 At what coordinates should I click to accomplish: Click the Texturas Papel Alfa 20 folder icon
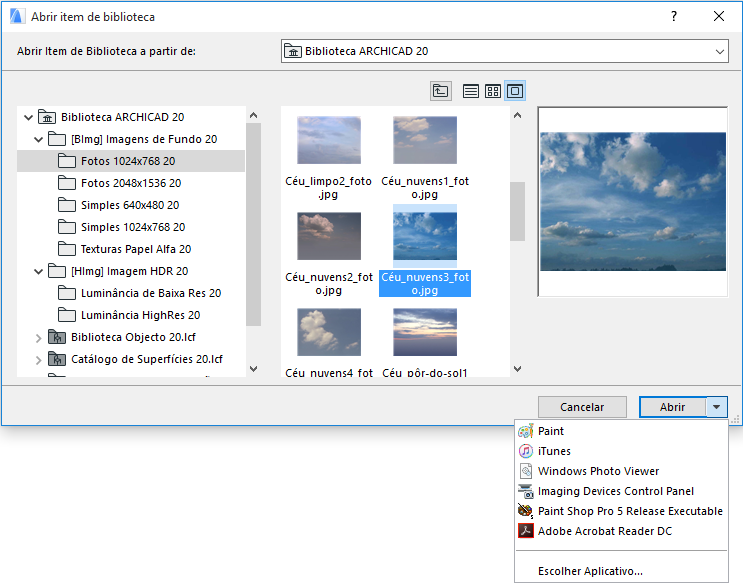tap(66, 249)
